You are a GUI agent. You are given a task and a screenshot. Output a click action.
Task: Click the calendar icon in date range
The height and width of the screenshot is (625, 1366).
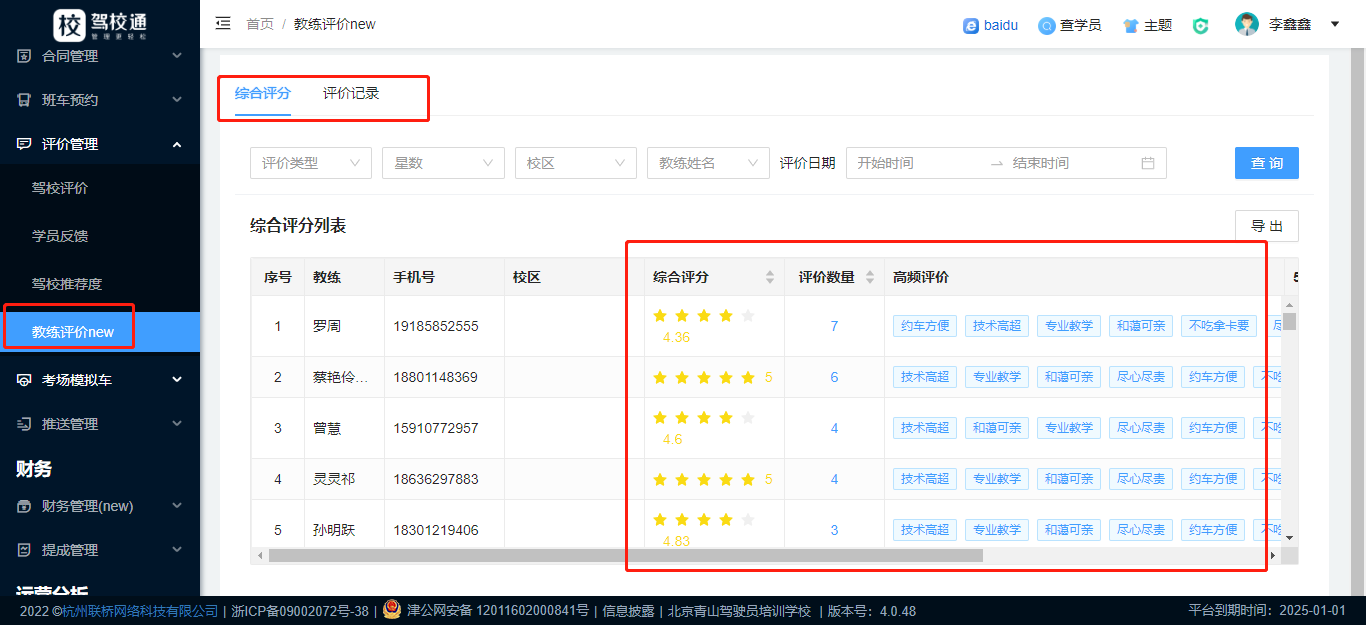pos(1148,163)
